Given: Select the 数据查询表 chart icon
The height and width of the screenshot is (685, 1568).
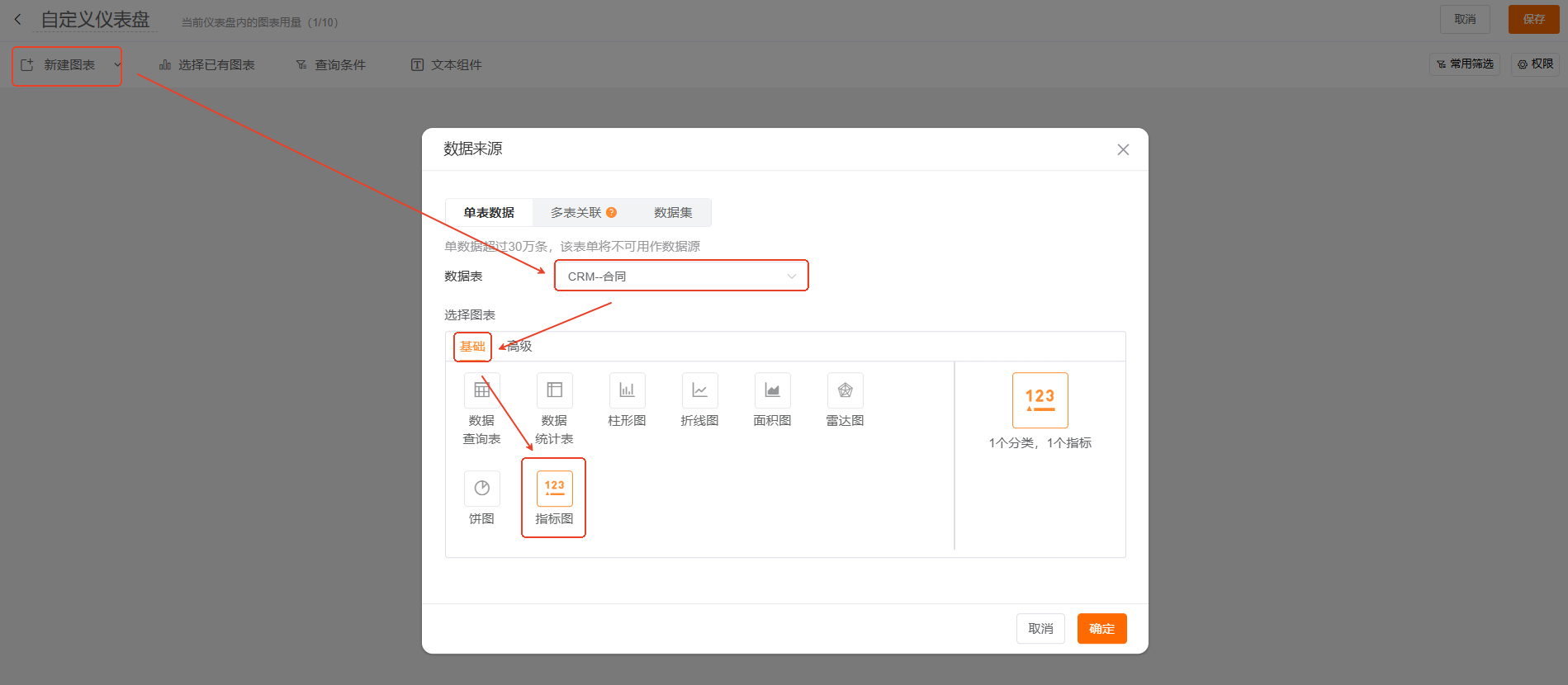Looking at the screenshot, I should (x=481, y=390).
